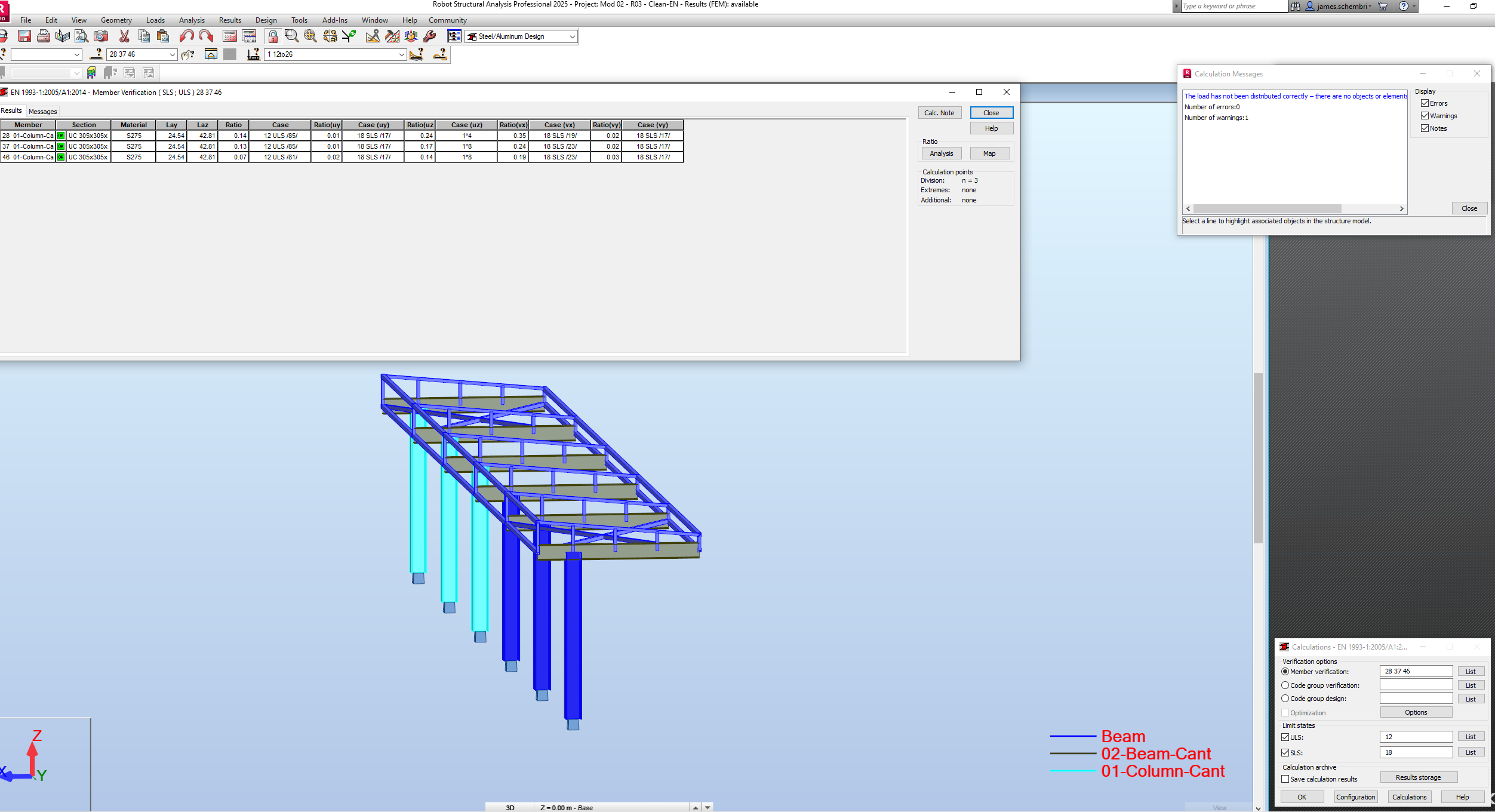Click the Calc. Note button
The height and width of the screenshot is (812, 1495).
pos(939,113)
